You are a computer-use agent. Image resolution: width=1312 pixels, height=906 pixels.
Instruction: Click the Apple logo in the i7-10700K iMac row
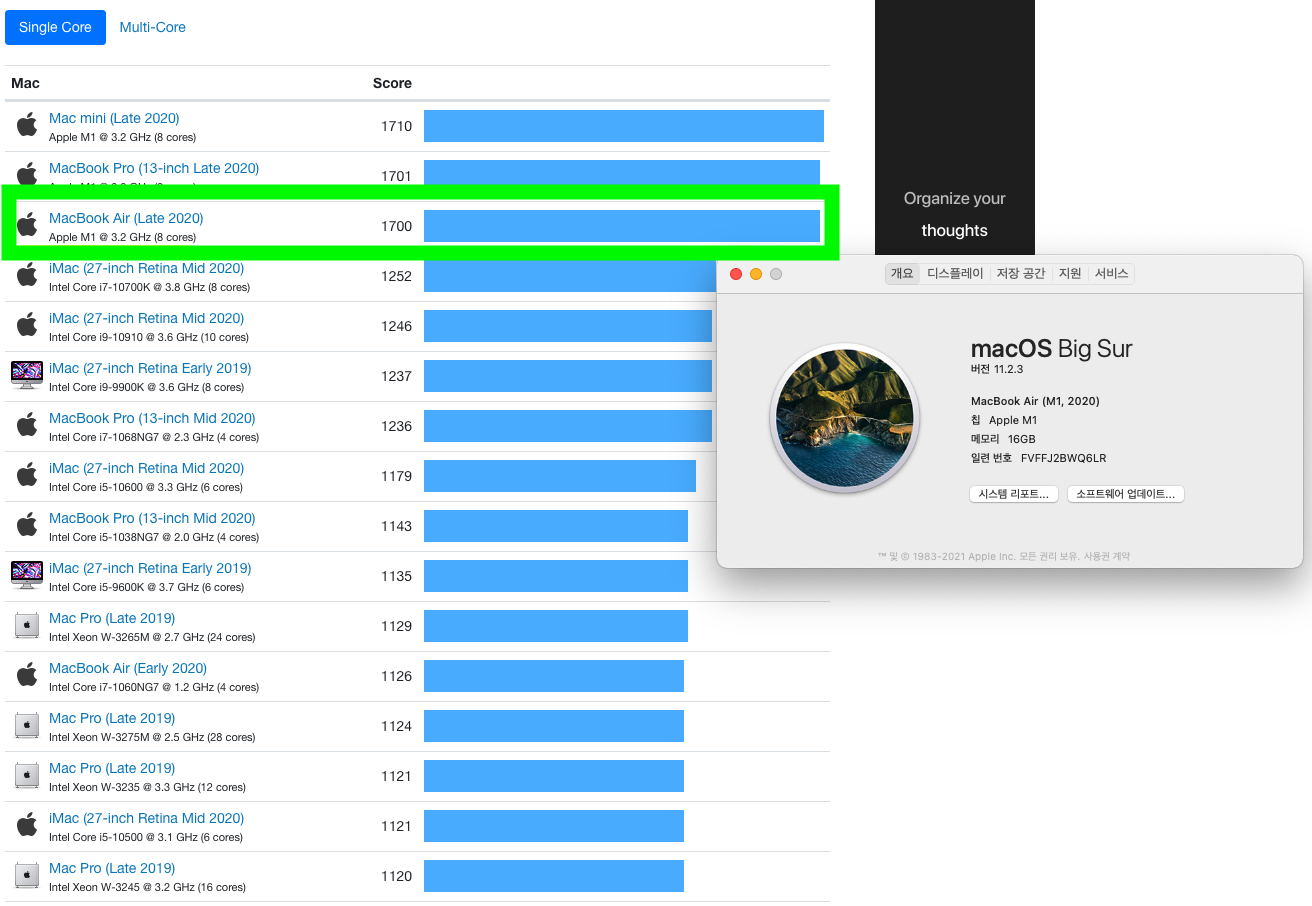tap(27, 275)
